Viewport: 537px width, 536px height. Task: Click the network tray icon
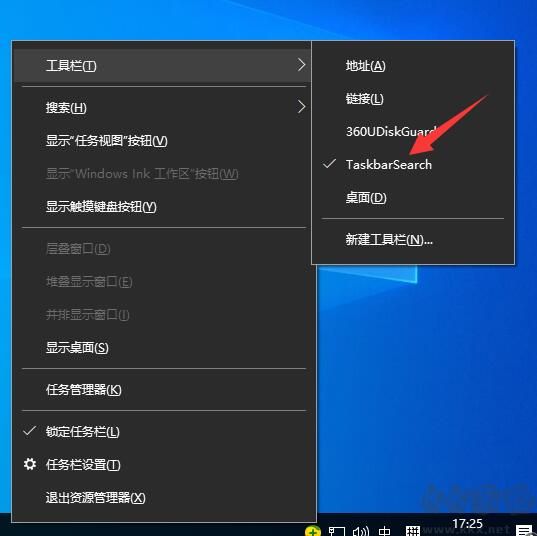(x=336, y=531)
